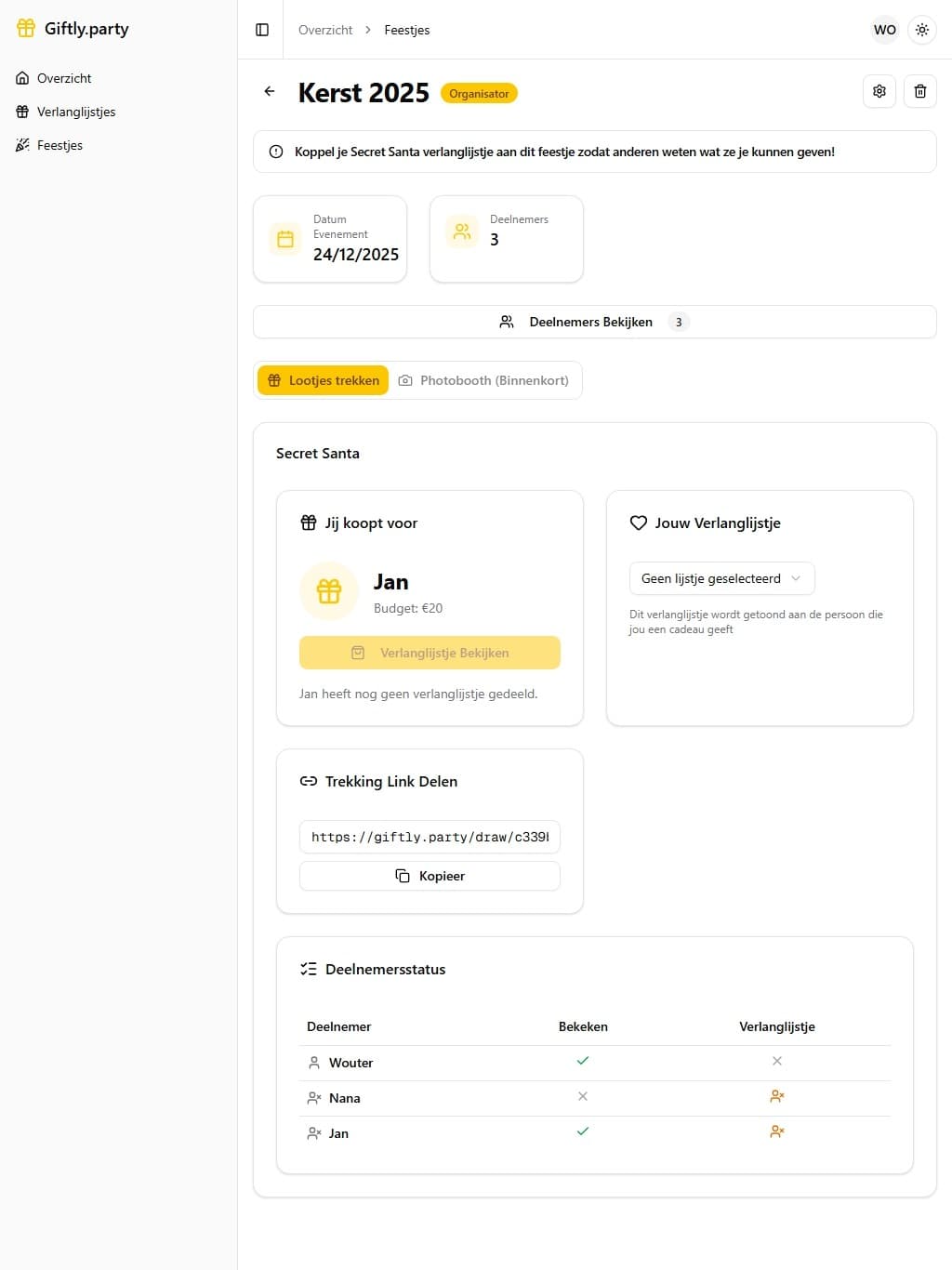Select 'Photobooth (Binnenkort)' tab

[x=484, y=380]
